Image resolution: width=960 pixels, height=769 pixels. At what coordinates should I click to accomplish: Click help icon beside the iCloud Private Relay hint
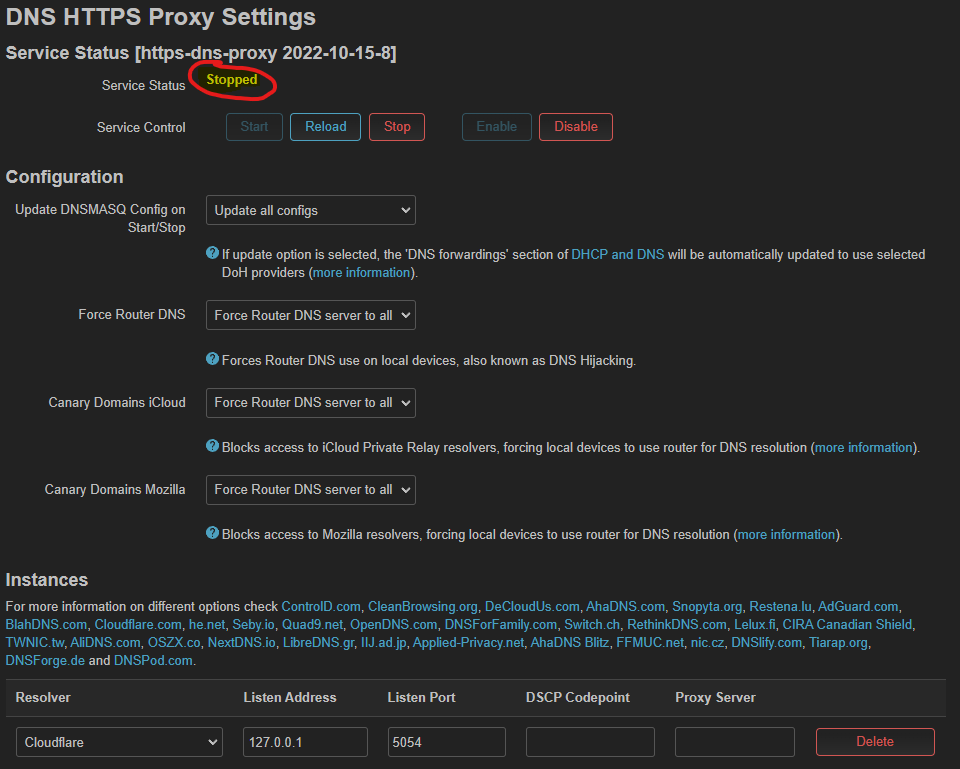pos(212,446)
